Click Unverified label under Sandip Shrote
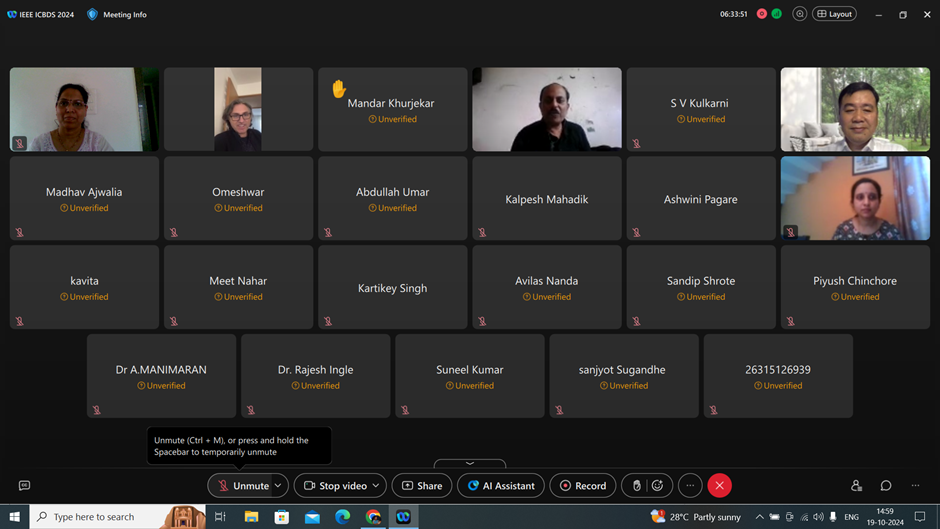 click(701, 297)
